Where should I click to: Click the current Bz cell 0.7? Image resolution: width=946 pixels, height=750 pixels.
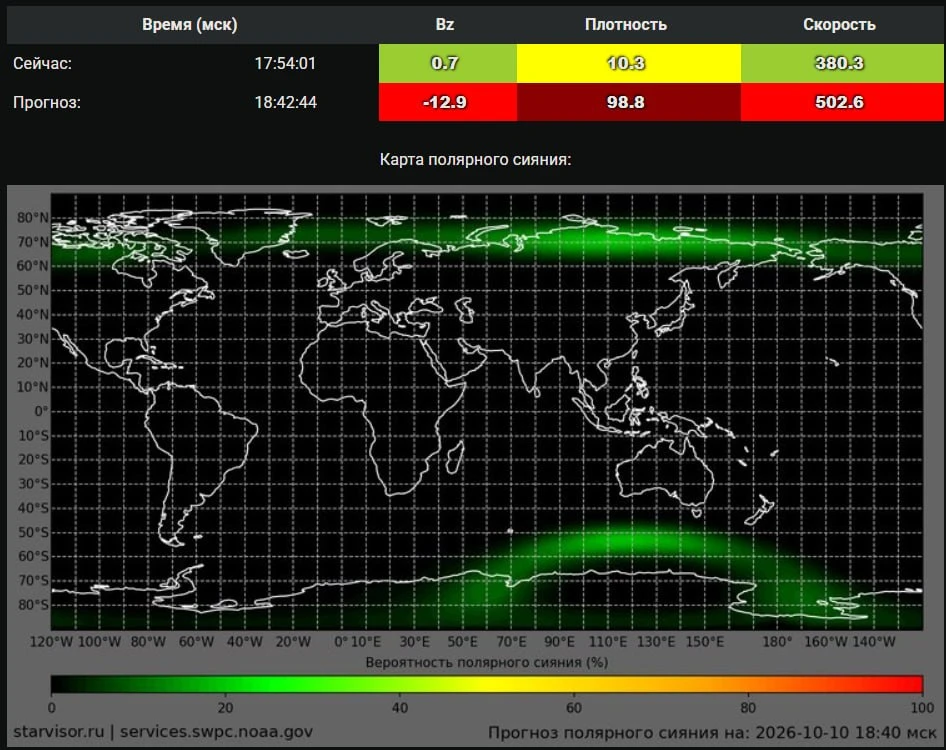(x=448, y=63)
